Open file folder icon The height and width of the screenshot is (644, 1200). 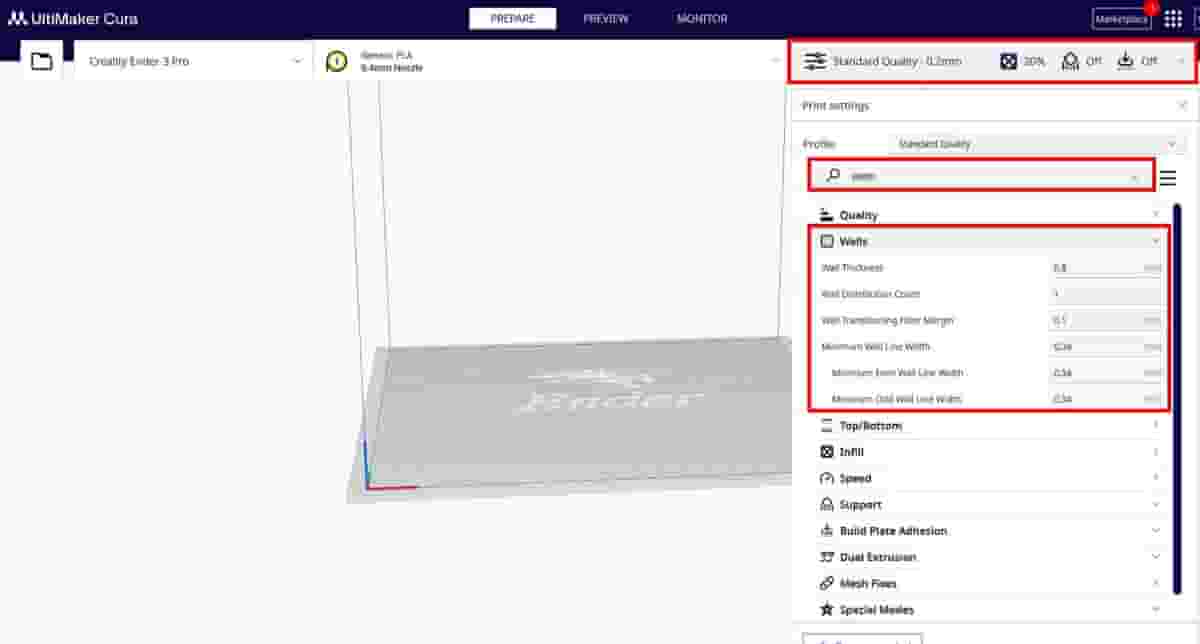tap(41, 62)
